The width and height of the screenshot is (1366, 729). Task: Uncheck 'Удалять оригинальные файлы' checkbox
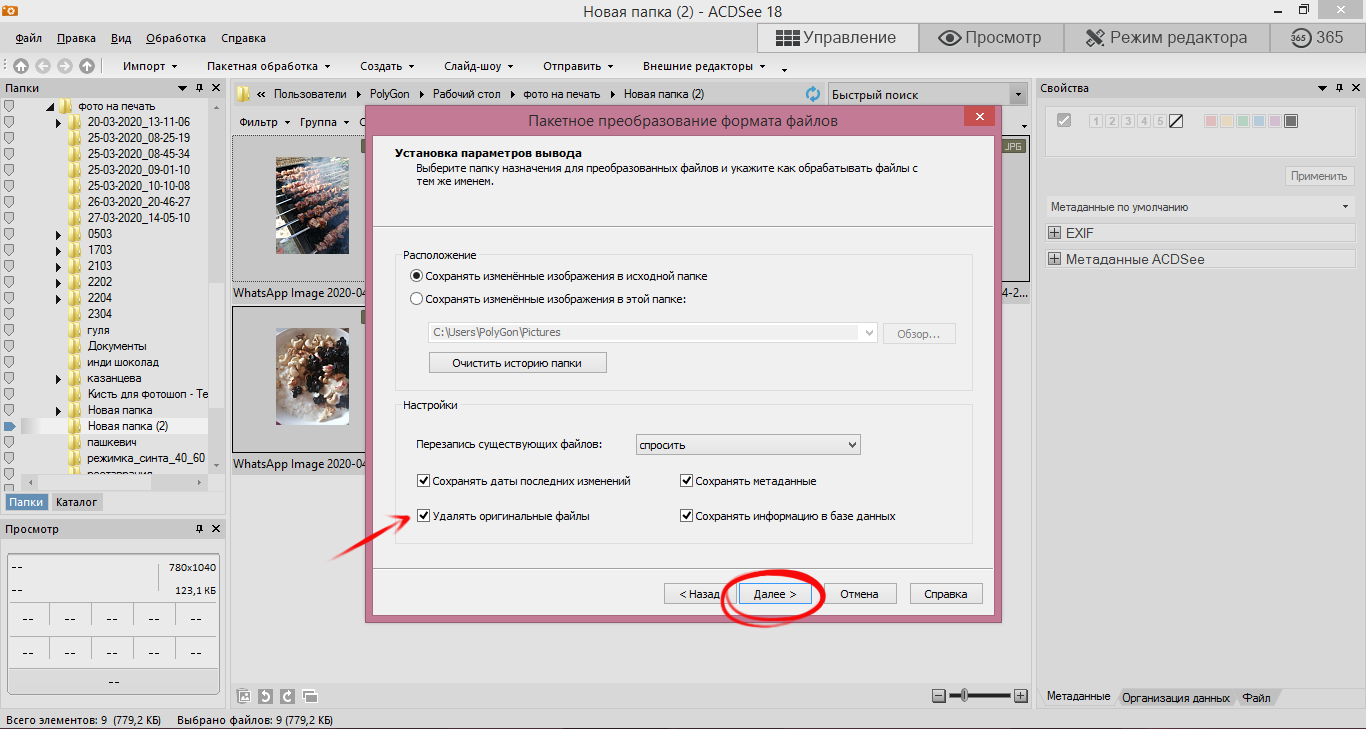pos(424,517)
